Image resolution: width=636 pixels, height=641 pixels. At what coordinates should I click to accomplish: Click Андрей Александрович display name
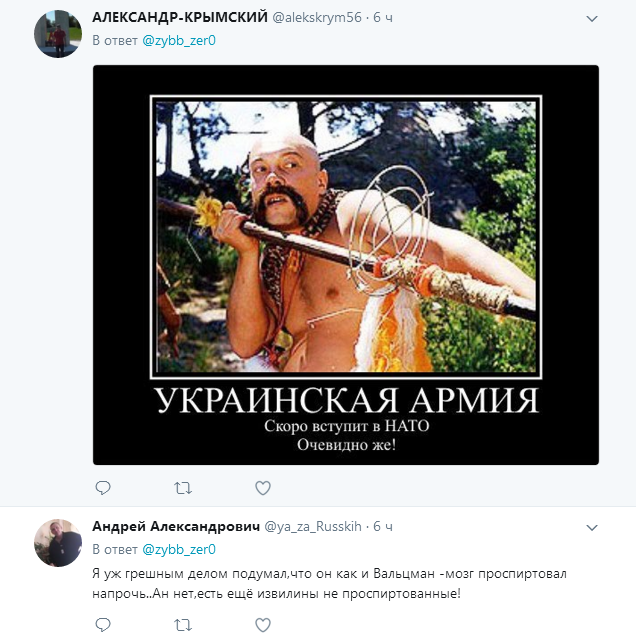175,526
